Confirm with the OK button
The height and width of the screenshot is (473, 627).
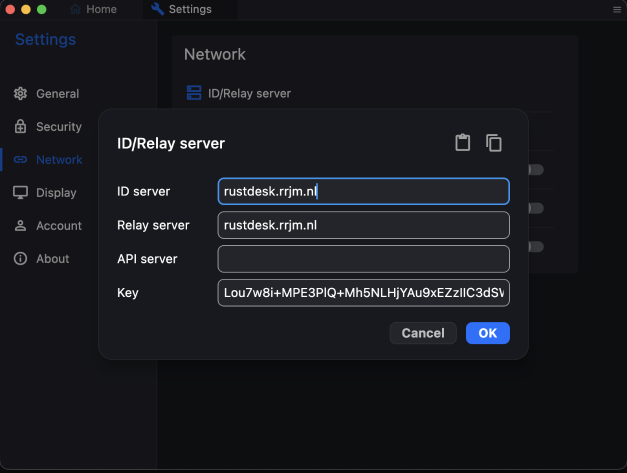click(x=487, y=333)
